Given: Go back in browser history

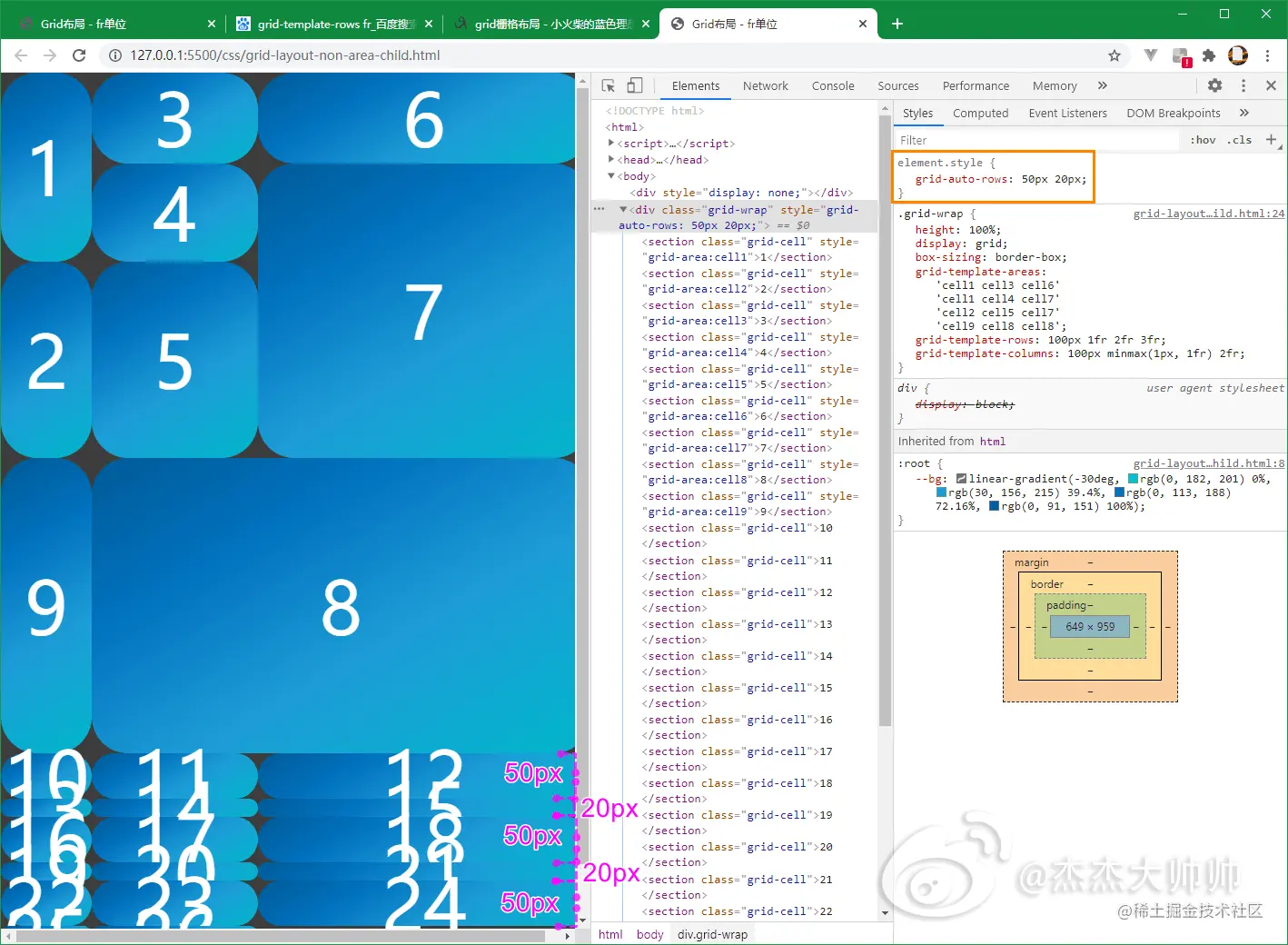Looking at the screenshot, I should tap(21, 55).
